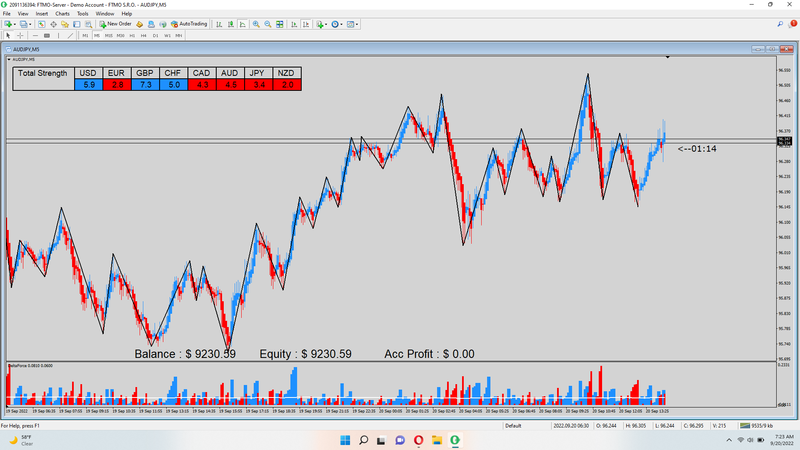Open the New Chart toolbar icon
The image size is (800, 450).
click(8, 24)
